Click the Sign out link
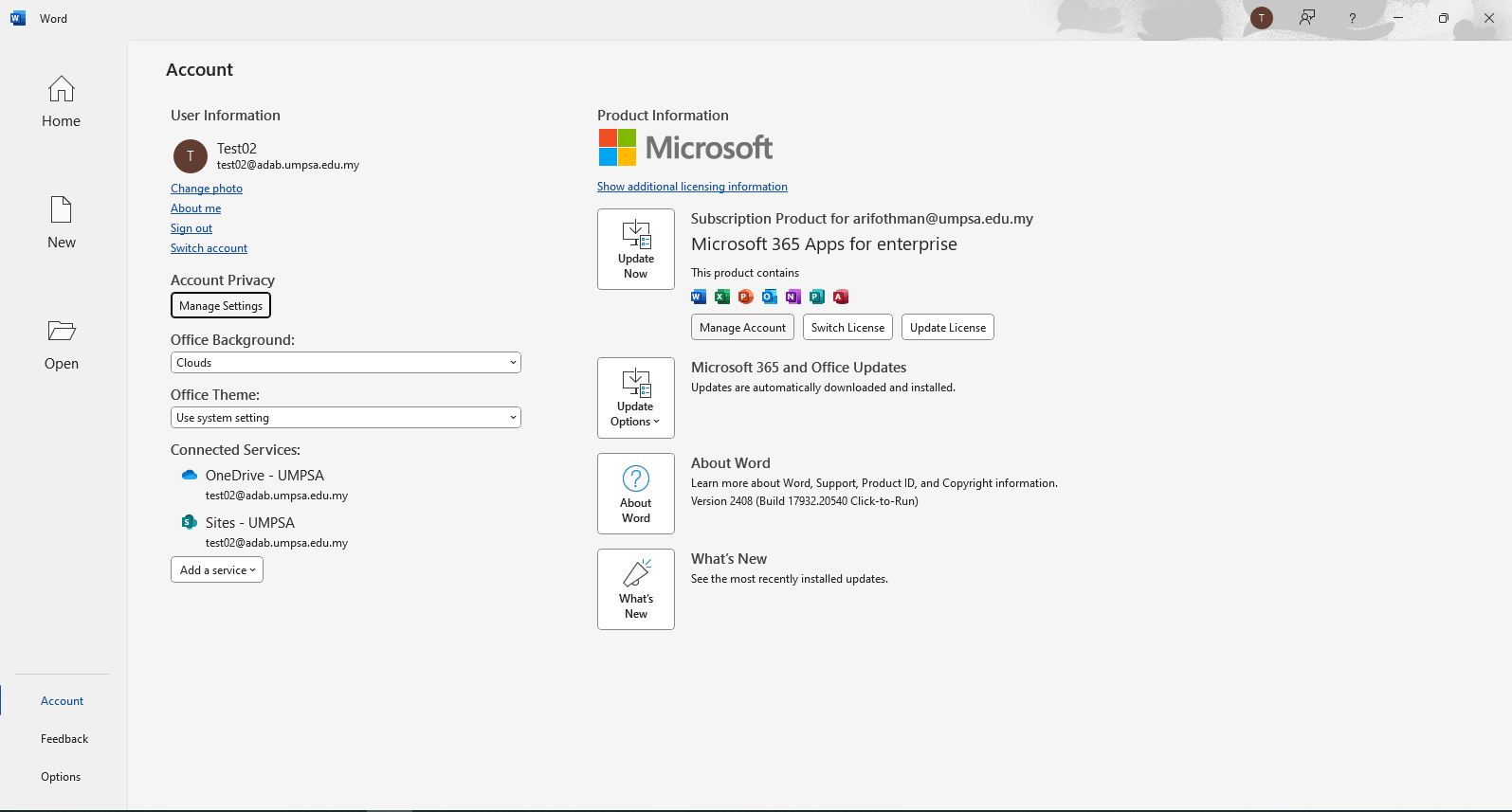 (191, 228)
